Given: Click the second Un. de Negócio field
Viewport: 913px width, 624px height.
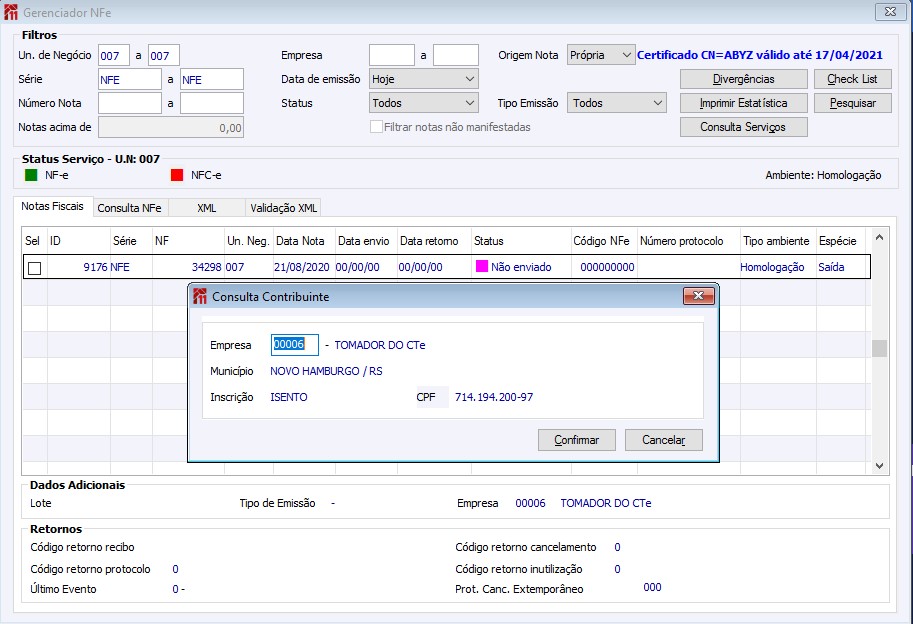Looking at the screenshot, I should (x=164, y=55).
